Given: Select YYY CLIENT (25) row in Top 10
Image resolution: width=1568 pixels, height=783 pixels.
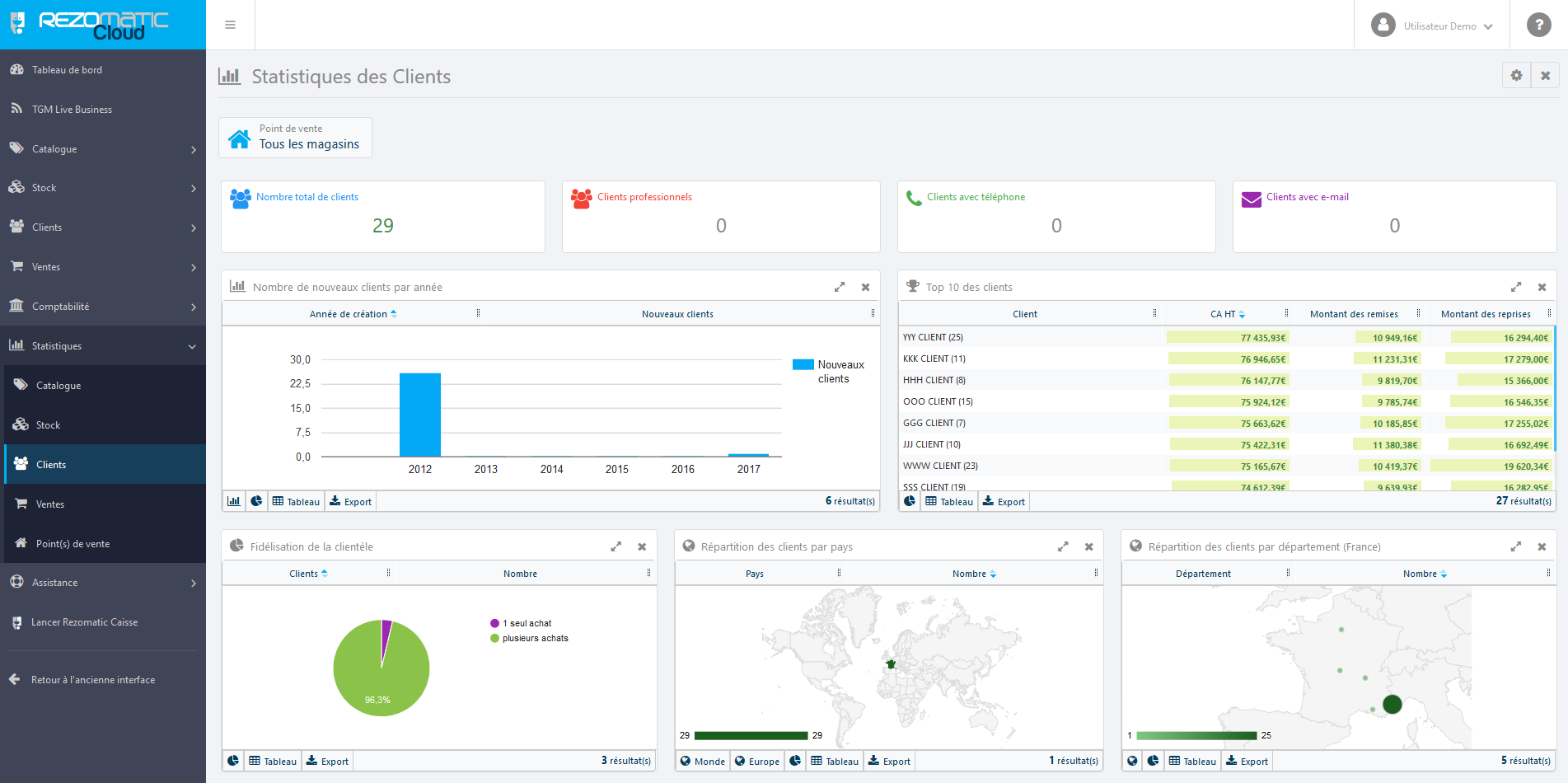Looking at the screenshot, I should point(1227,337).
